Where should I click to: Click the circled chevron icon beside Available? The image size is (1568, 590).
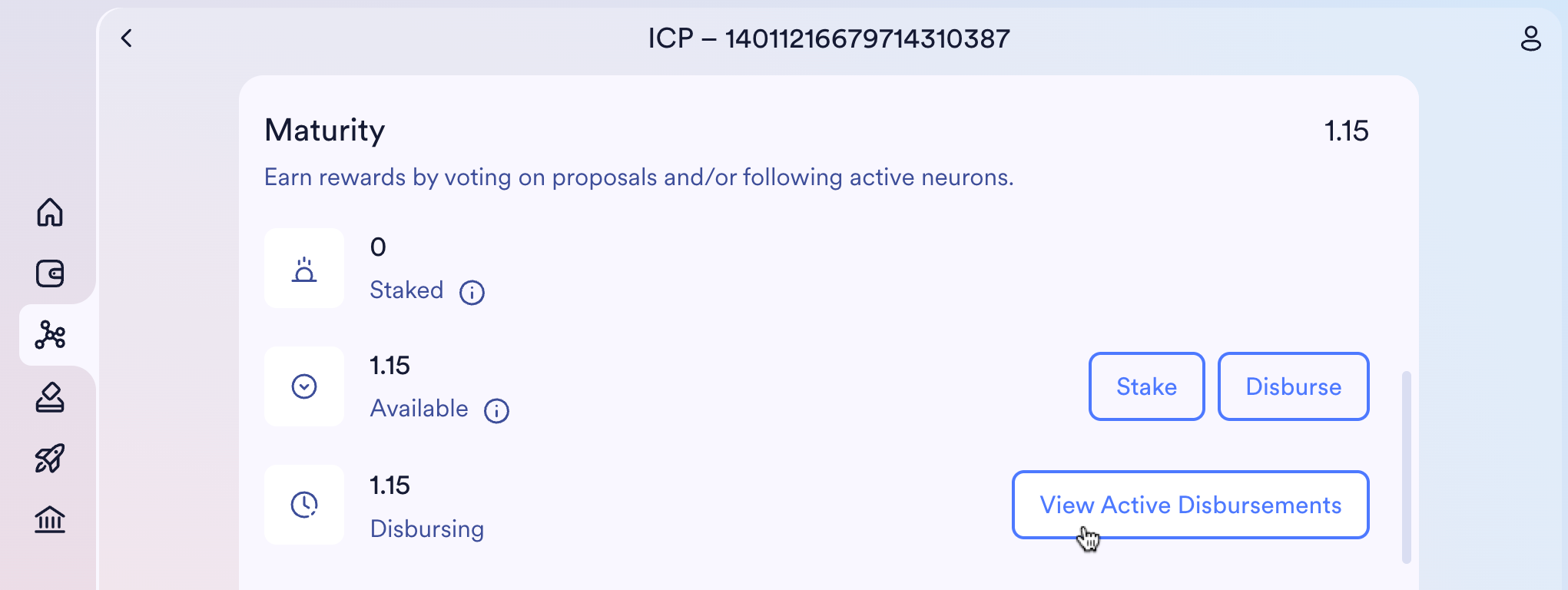304,386
